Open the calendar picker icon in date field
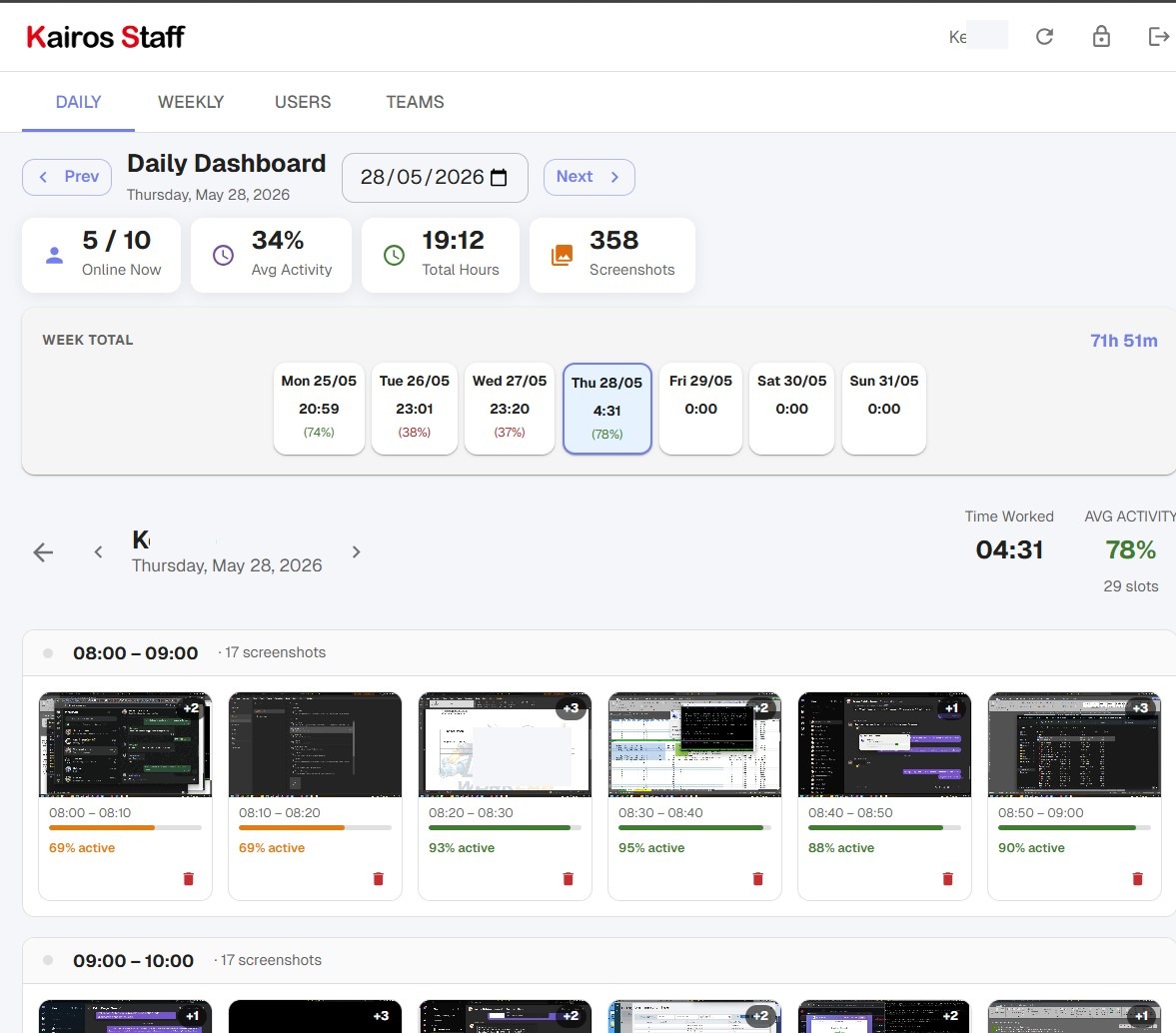 point(499,177)
